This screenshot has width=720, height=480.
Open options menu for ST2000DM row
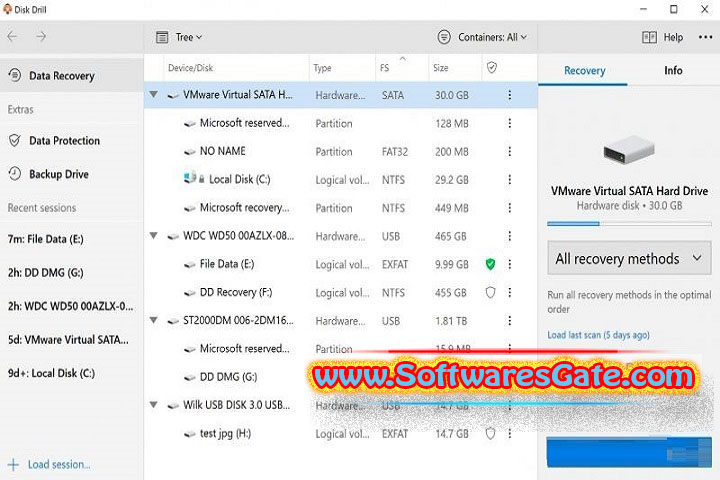point(510,321)
